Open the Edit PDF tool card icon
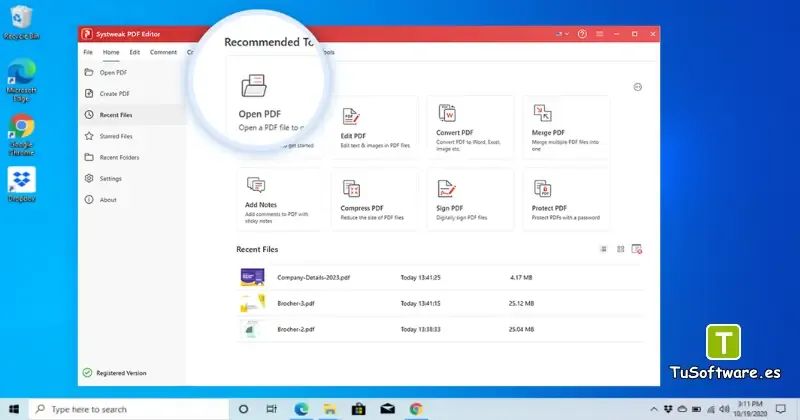 (x=351, y=117)
